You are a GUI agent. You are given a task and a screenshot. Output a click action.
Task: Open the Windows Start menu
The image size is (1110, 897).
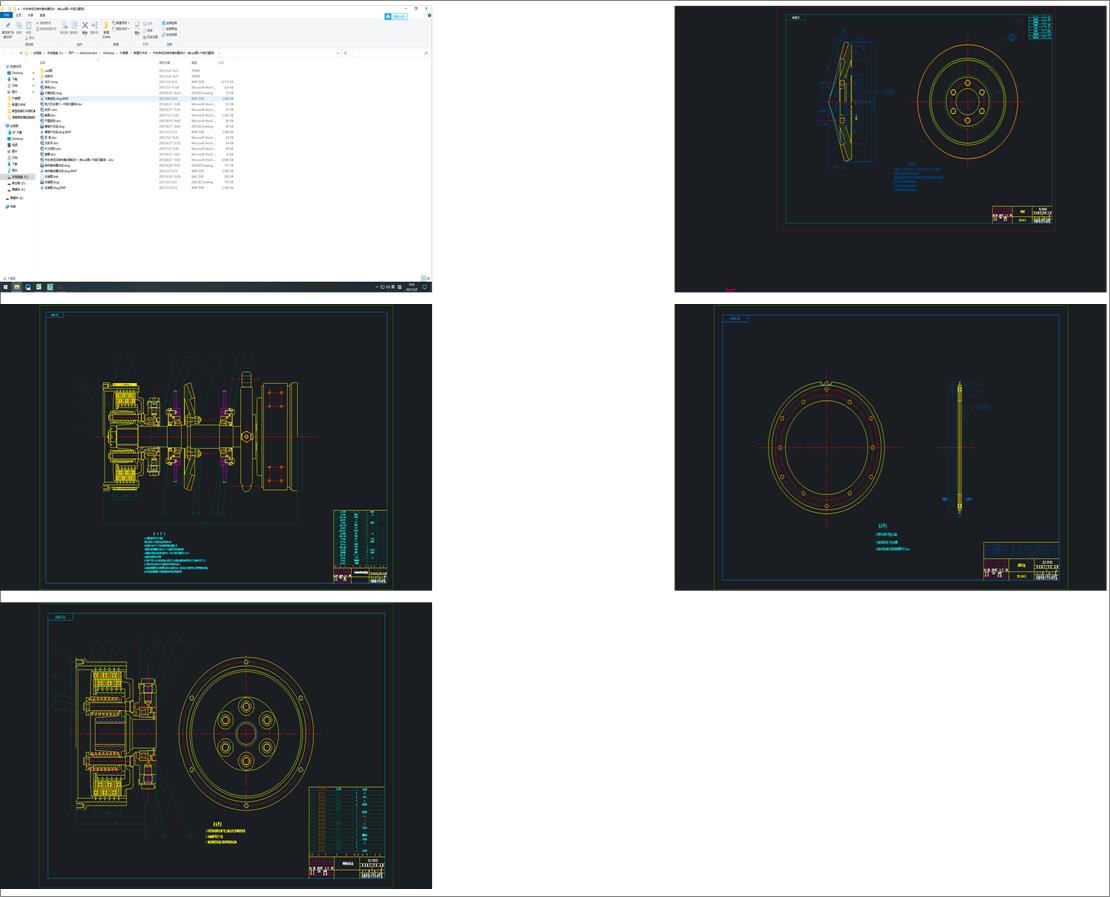5,287
